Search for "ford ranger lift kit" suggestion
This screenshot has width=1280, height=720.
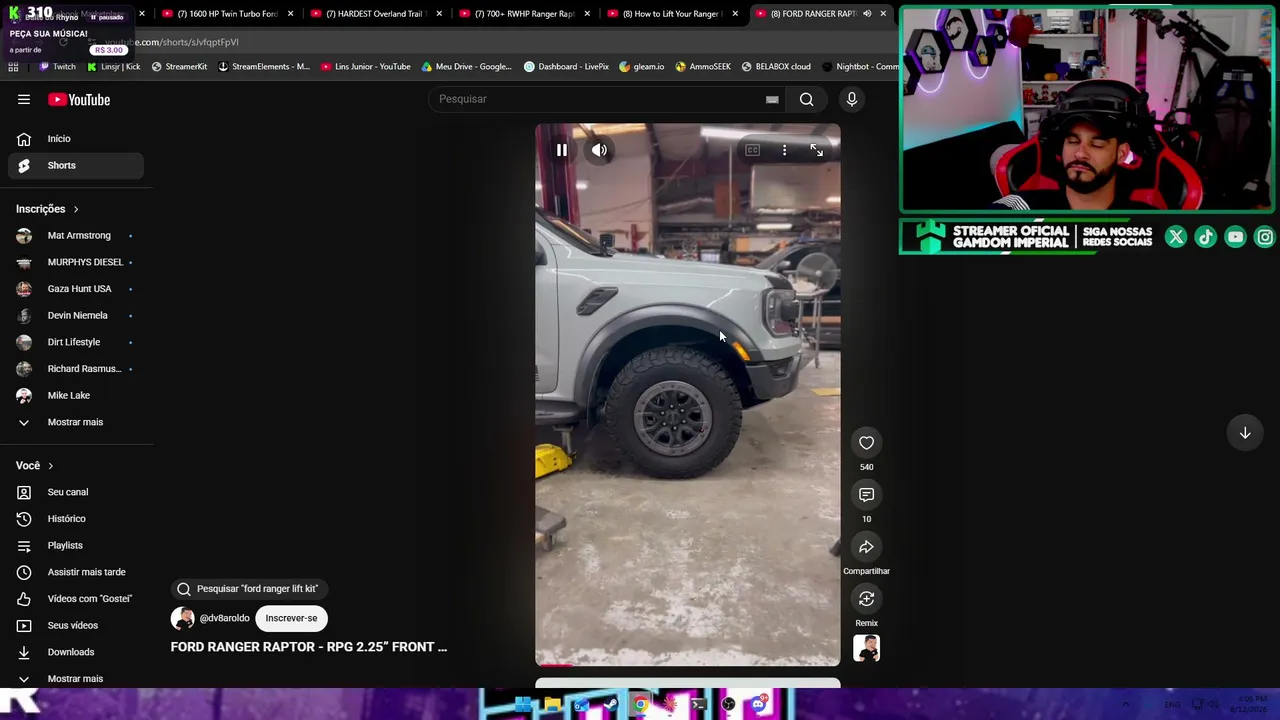pos(247,589)
